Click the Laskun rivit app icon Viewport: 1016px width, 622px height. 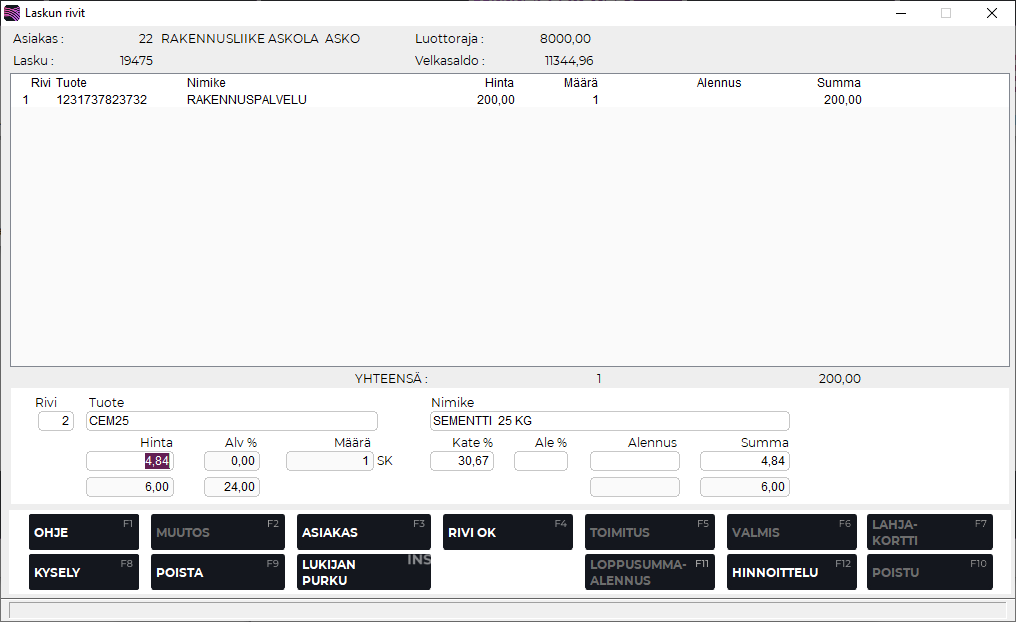(x=12, y=13)
